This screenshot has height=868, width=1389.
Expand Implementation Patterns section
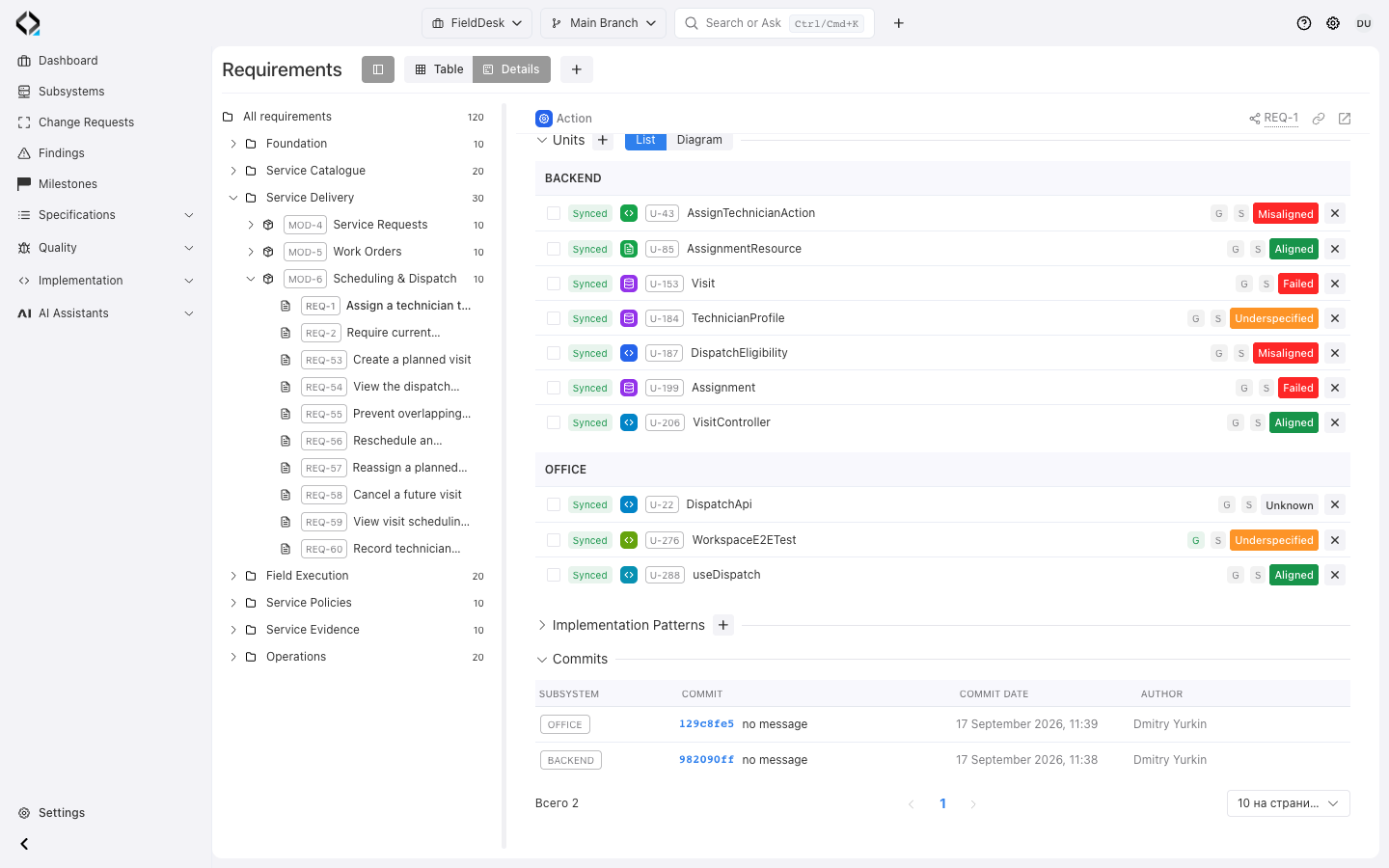[x=542, y=625]
